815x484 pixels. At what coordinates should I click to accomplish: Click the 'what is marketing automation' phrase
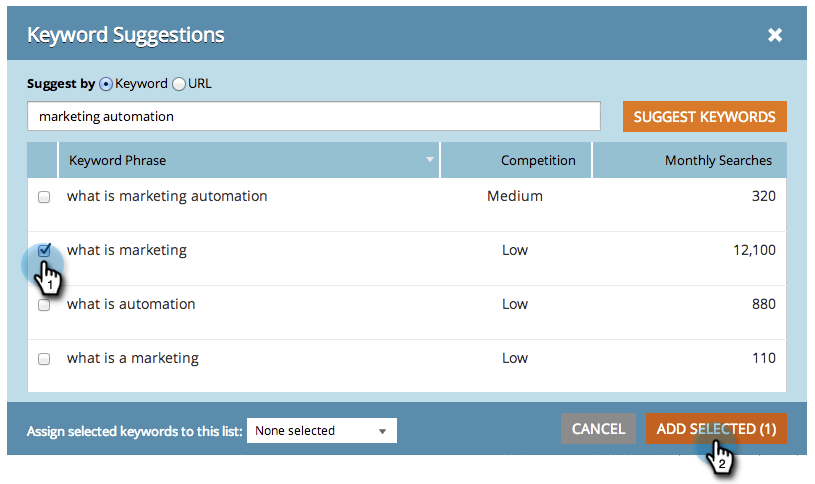[167, 196]
